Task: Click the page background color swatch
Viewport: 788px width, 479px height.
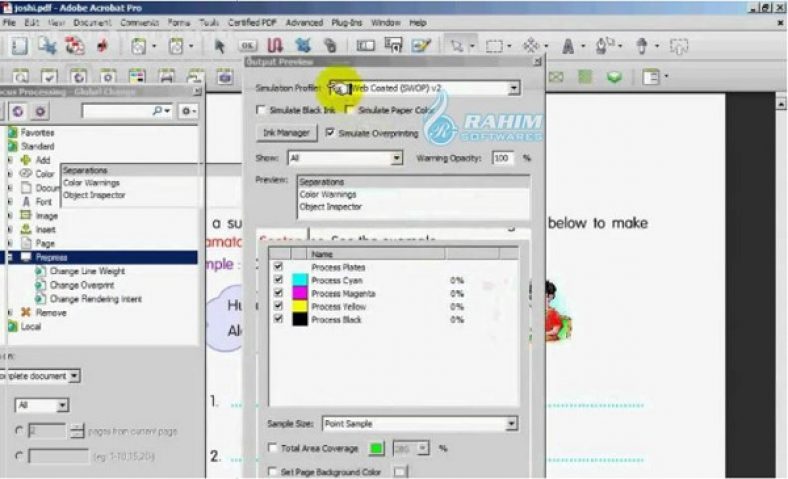Action: point(400,471)
